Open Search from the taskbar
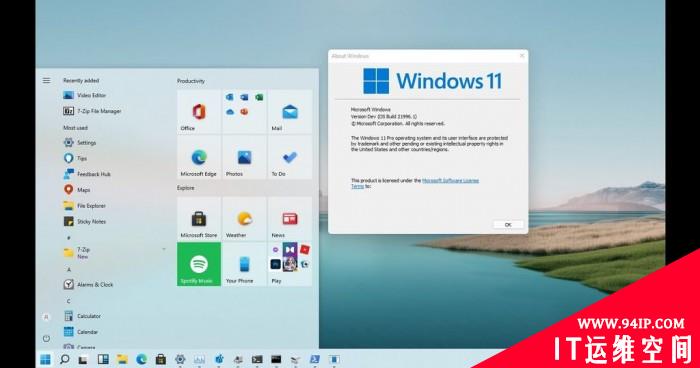The image size is (700, 368). [x=65, y=359]
